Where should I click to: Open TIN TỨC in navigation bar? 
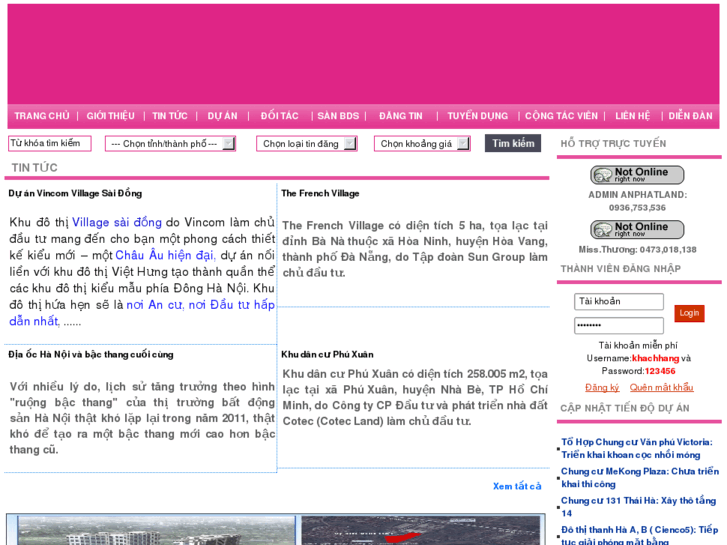(x=170, y=116)
